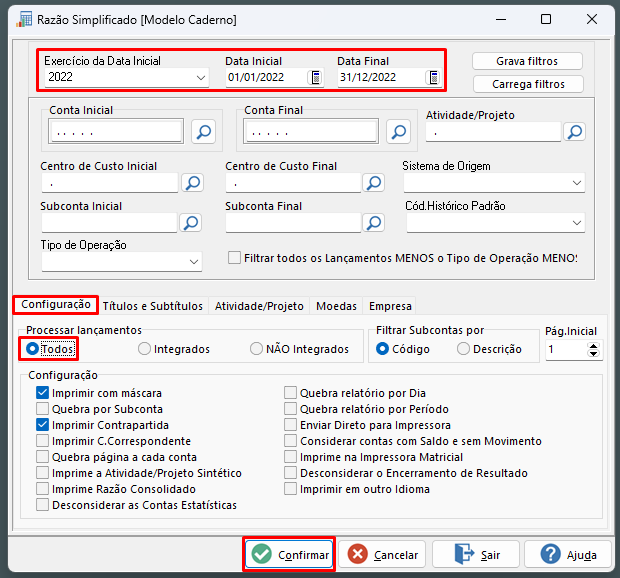Screen dimensions: 620x578
Task: Search accounts for Conta Inicial
Action: (x=203, y=131)
